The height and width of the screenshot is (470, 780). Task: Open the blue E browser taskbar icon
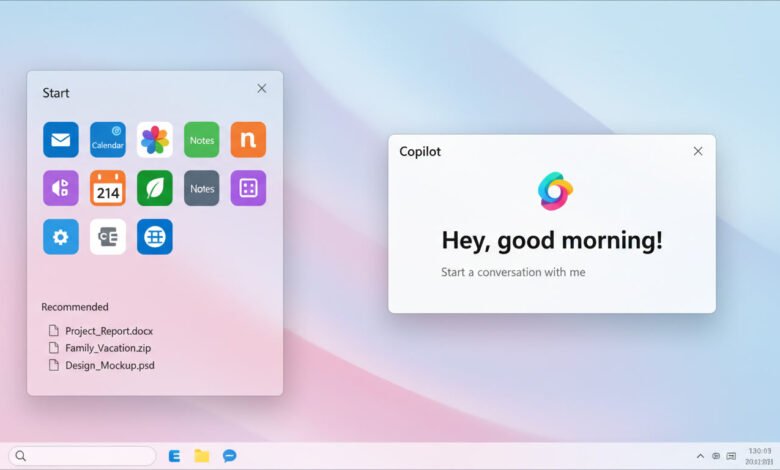tap(174, 456)
